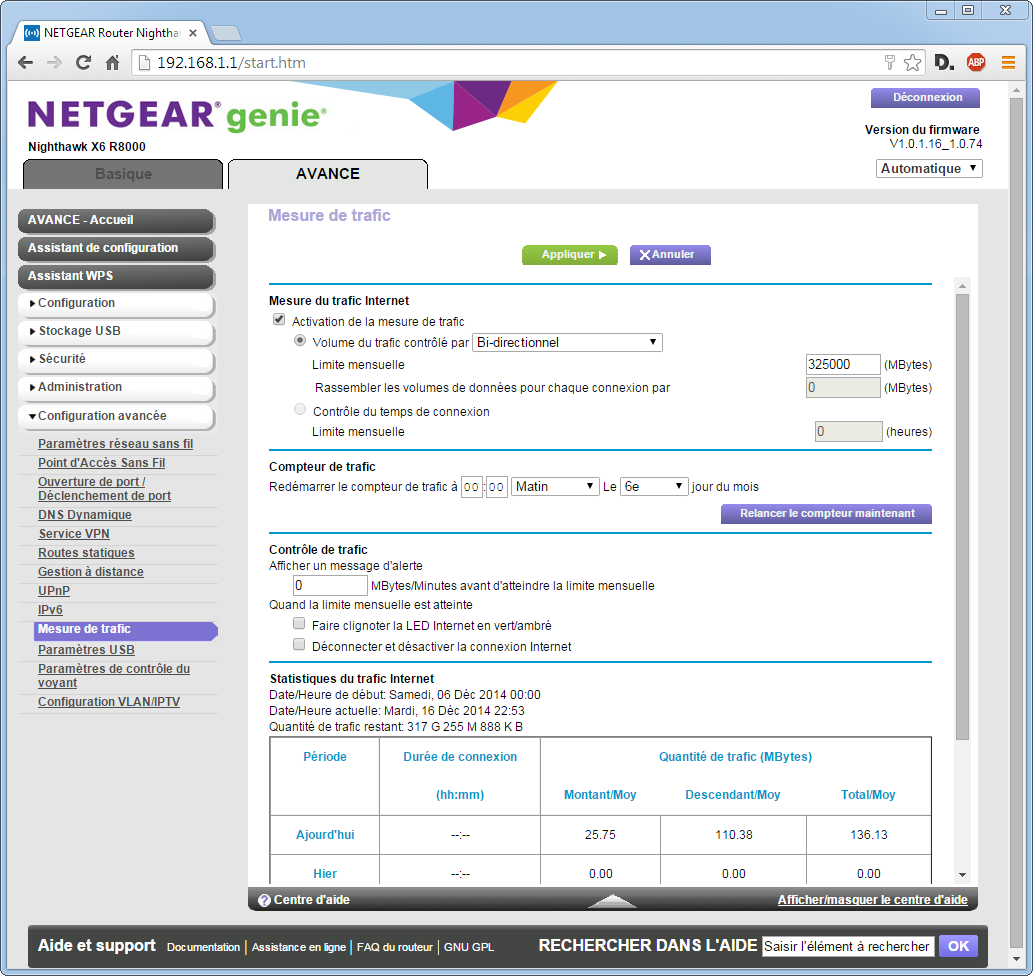Open Paramètres USB in the sidebar
Screen dimensions: 1033x976
coord(86,650)
